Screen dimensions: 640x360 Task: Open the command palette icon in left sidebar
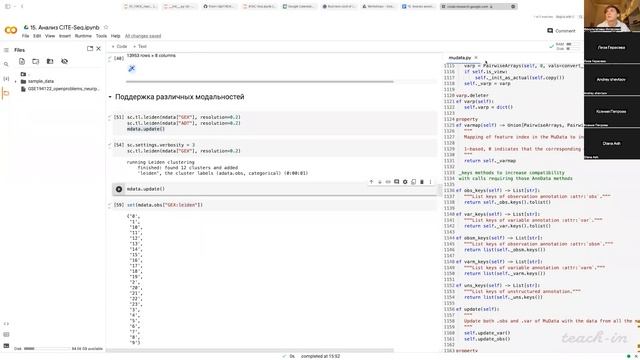[x=6, y=335]
